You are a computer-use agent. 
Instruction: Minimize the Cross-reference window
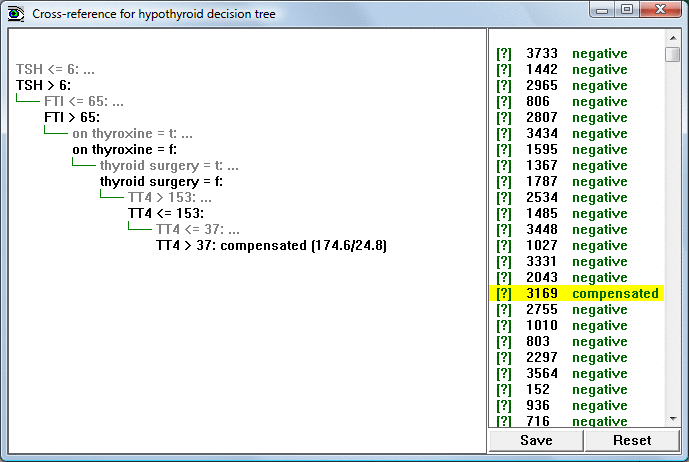pyautogui.click(x=602, y=10)
